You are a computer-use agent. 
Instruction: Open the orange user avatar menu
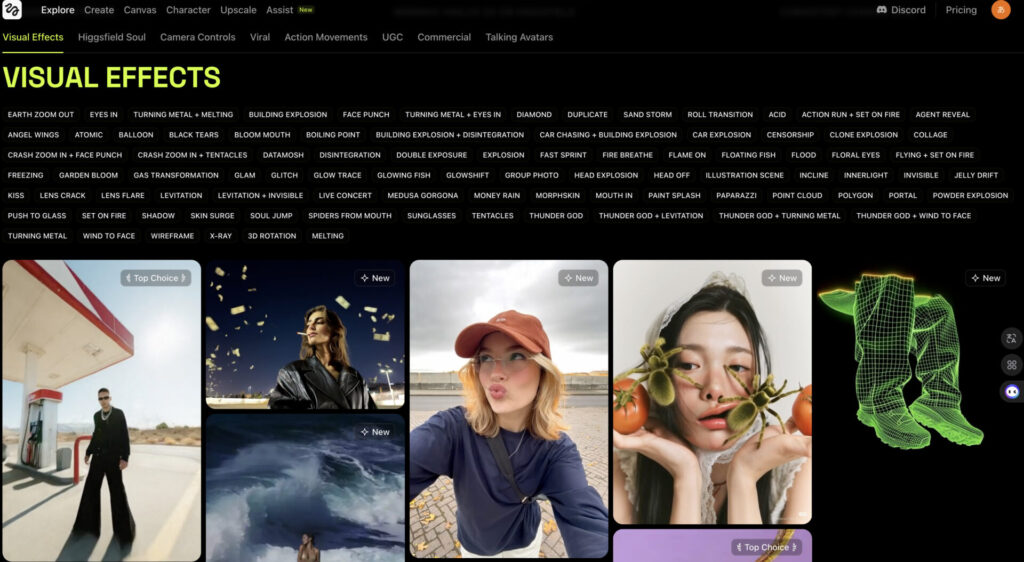coord(1000,10)
